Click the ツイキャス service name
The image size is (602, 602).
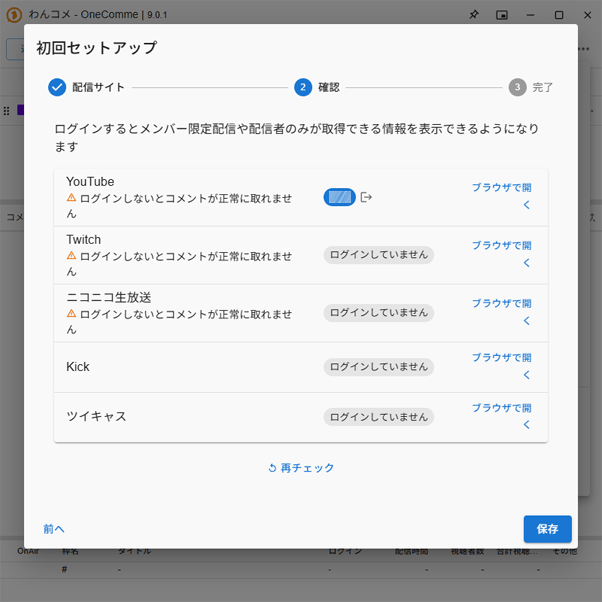coord(96,416)
